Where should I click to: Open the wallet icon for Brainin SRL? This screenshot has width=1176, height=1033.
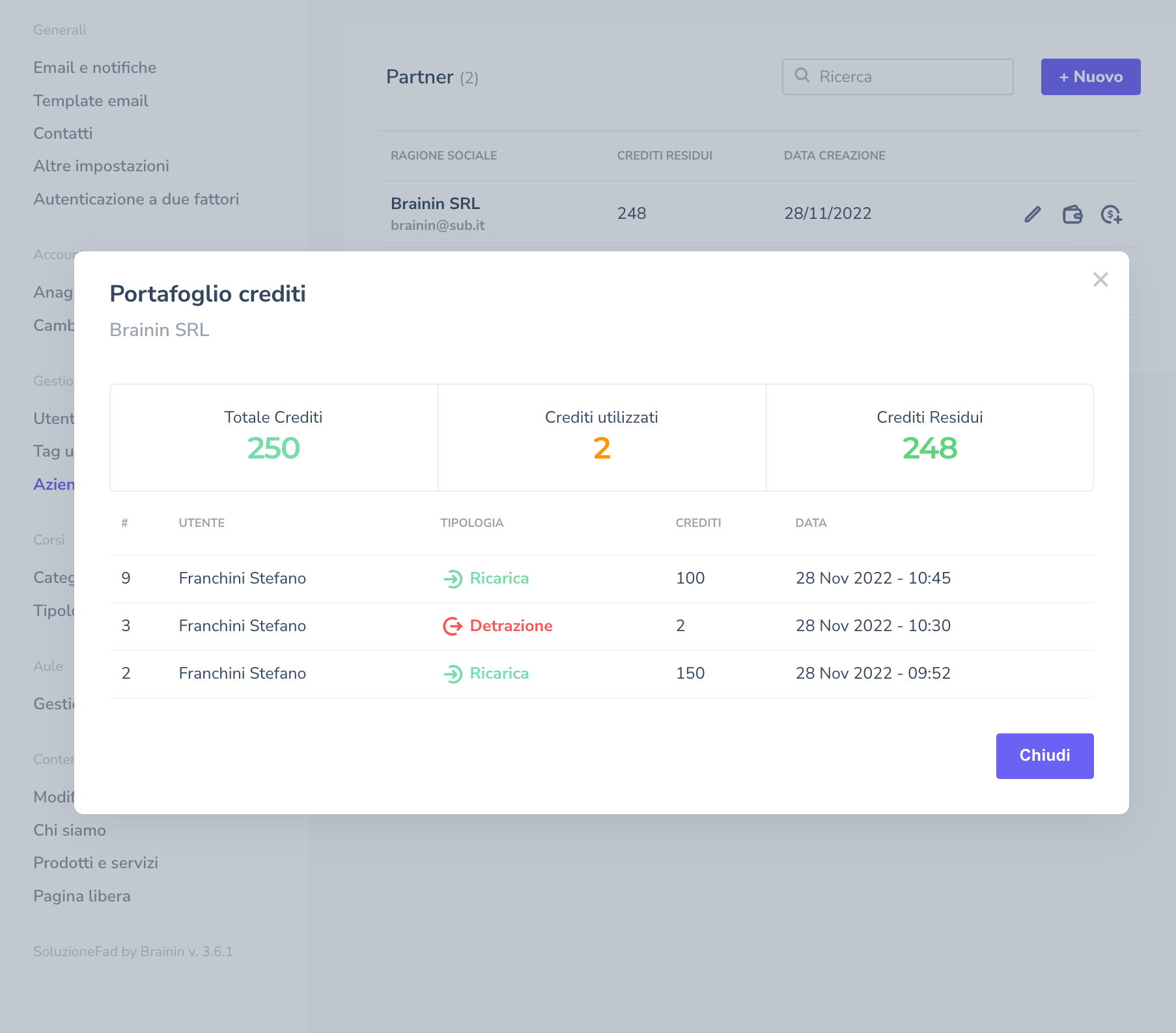[x=1072, y=214]
